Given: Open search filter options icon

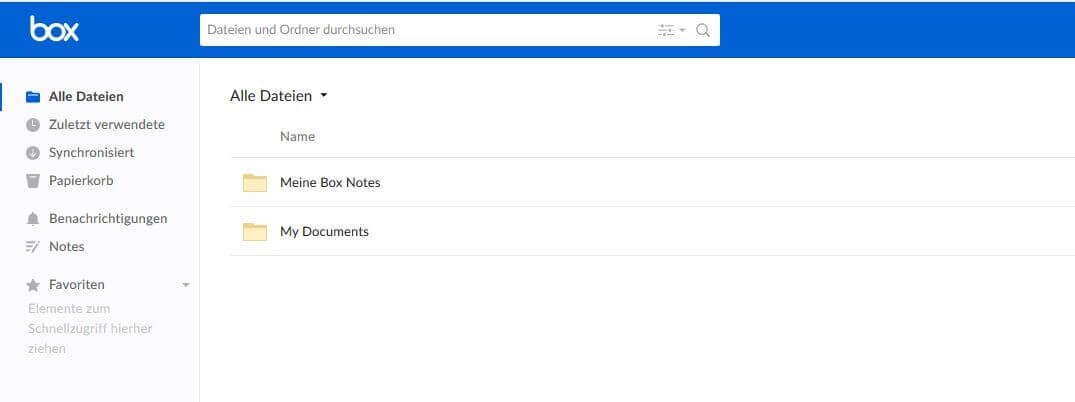Looking at the screenshot, I should click(x=666, y=30).
